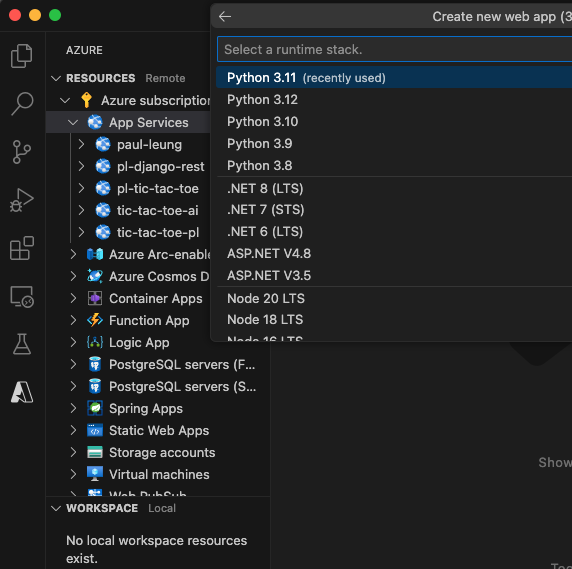The width and height of the screenshot is (572, 569).
Task: Click the pl-tic-tac-toe app icon
Action: [103, 188]
